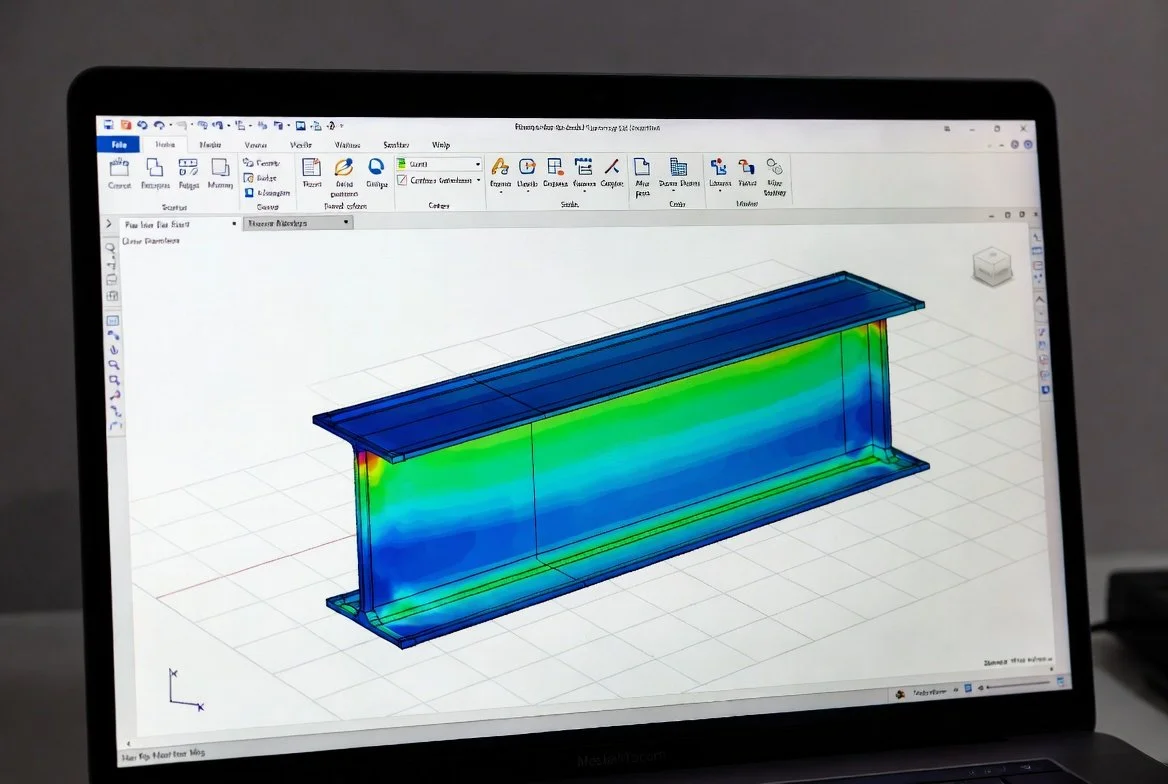Image resolution: width=1168 pixels, height=784 pixels.
Task: Toggle the red-slash checkbox in the ribbon
Action: pyautogui.click(x=402, y=180)
